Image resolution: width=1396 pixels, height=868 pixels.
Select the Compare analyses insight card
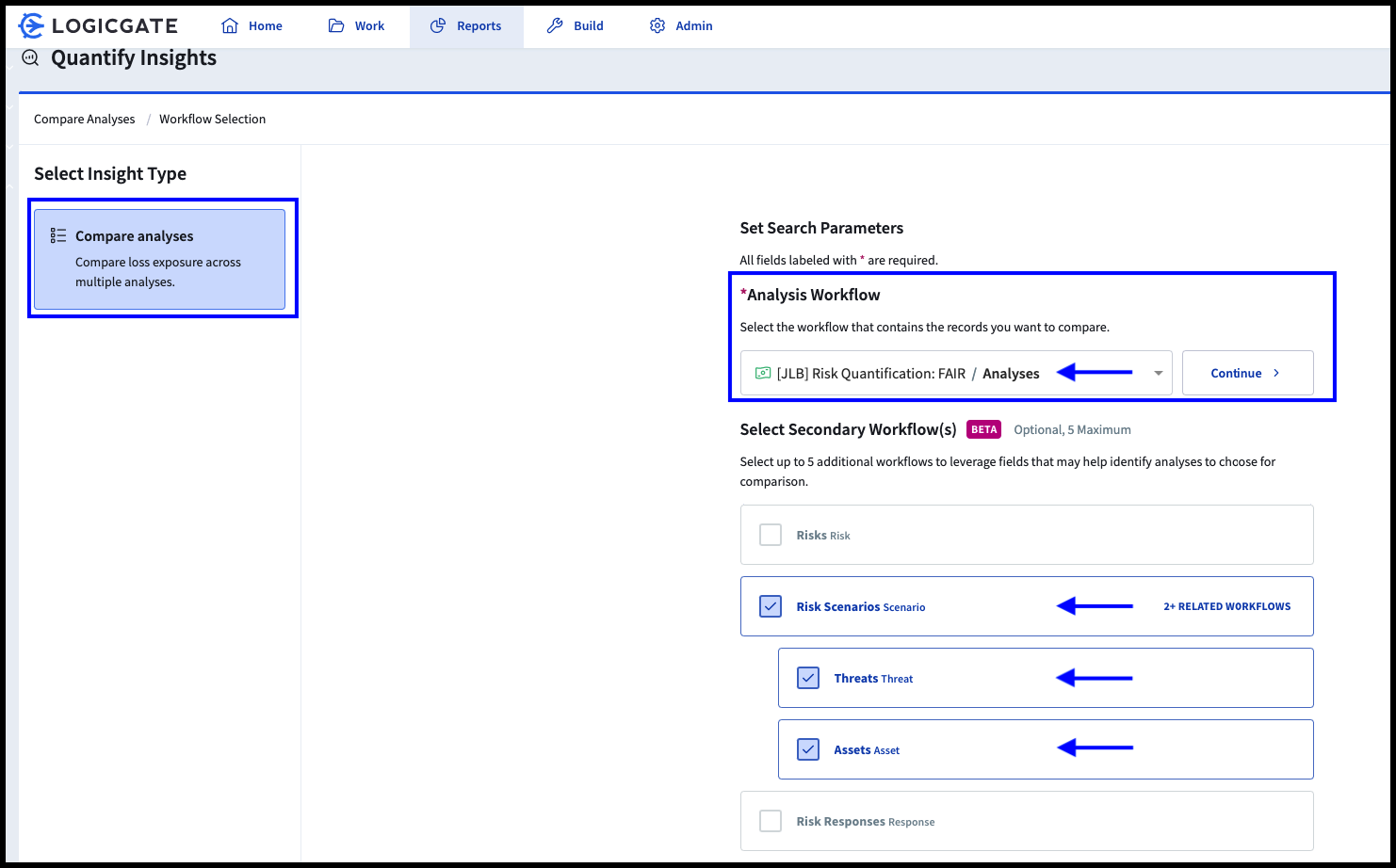159,259
